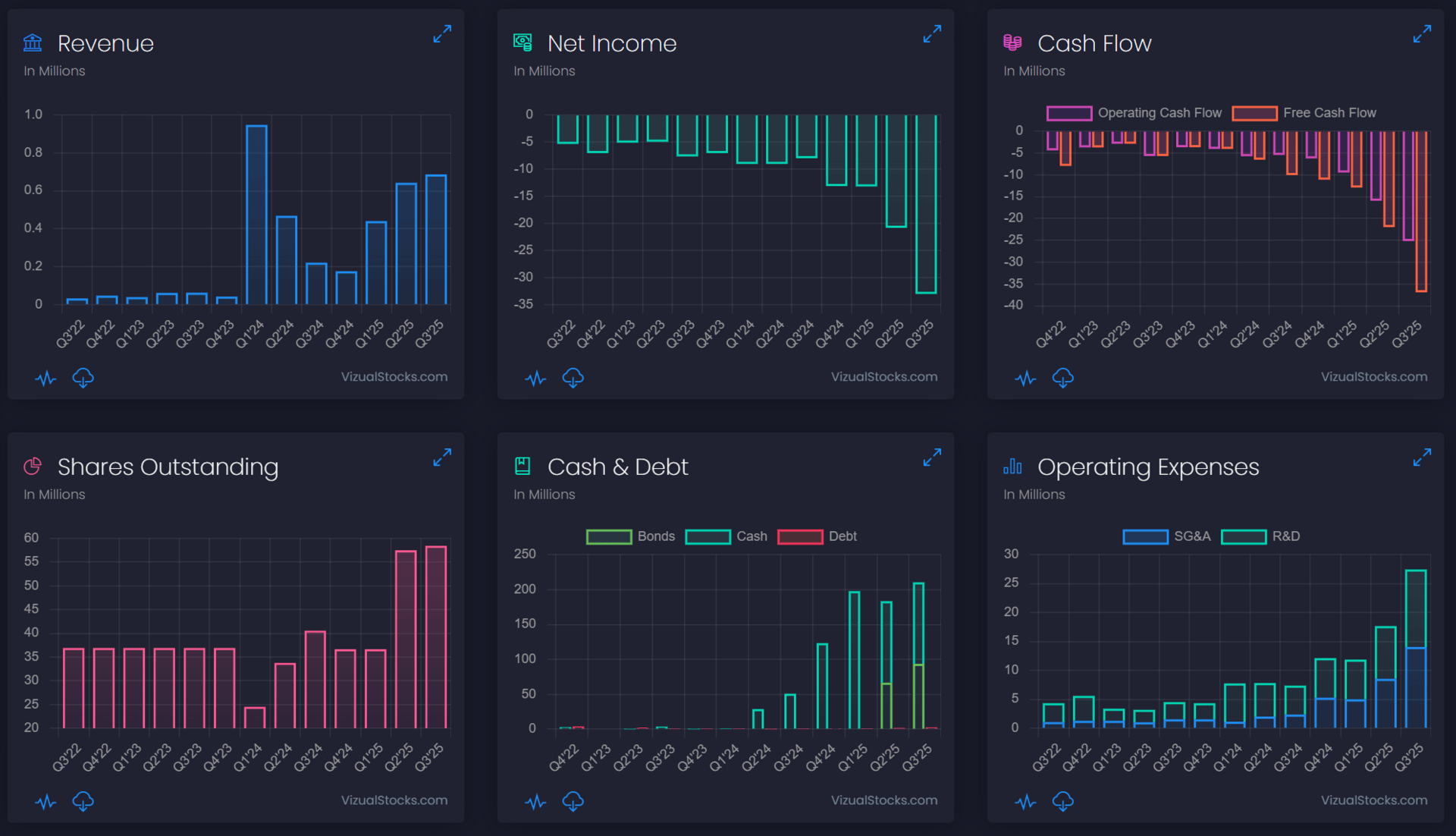Viewport: 1456px width, 836px height.
Task: Click the Cash legend color swatch
Action: coord(708,536)
